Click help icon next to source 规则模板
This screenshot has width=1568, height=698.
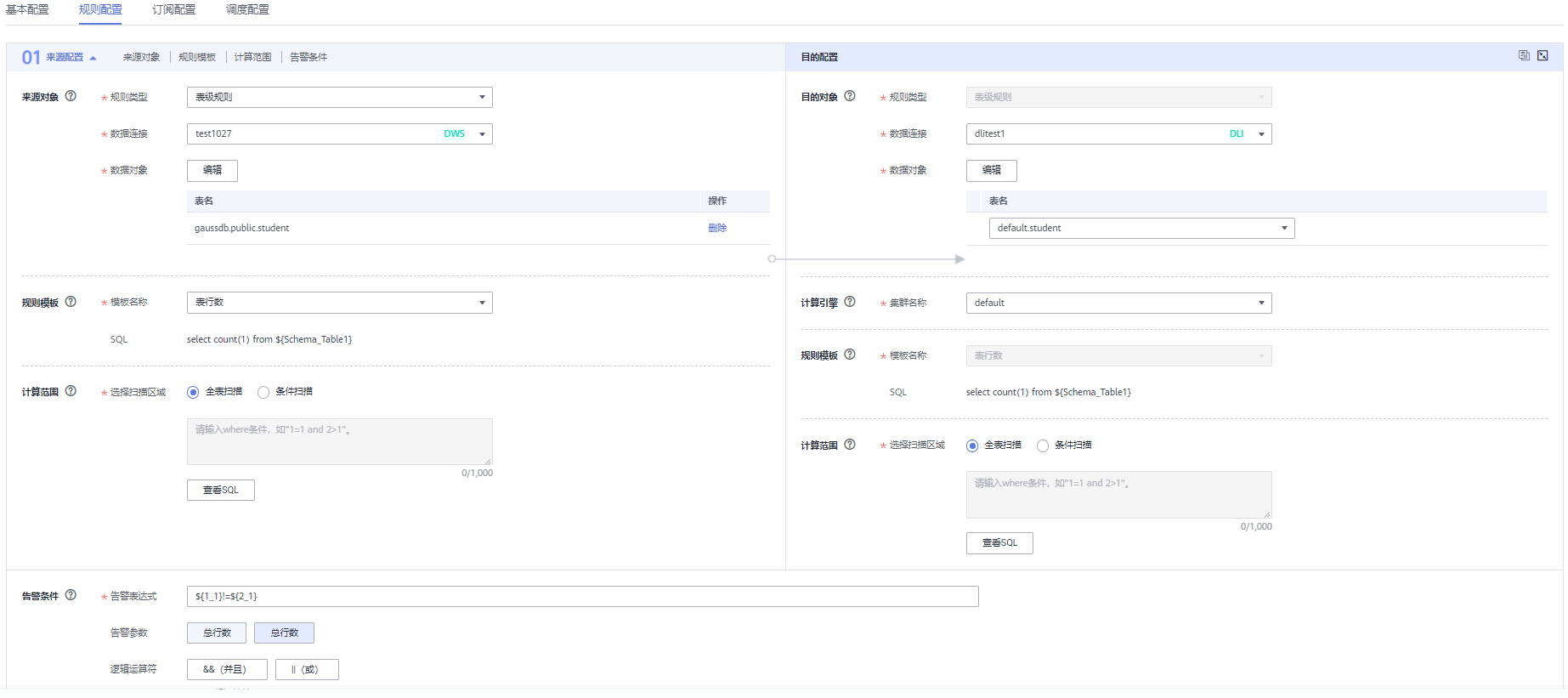[x=71, y=302]
